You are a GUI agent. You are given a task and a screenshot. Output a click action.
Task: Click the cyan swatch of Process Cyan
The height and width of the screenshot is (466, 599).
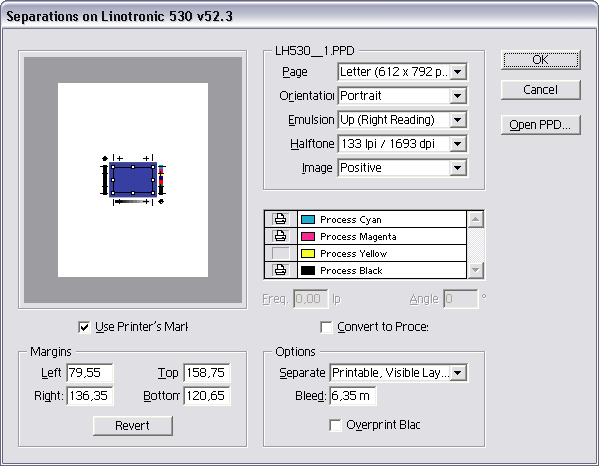(308, 220)
